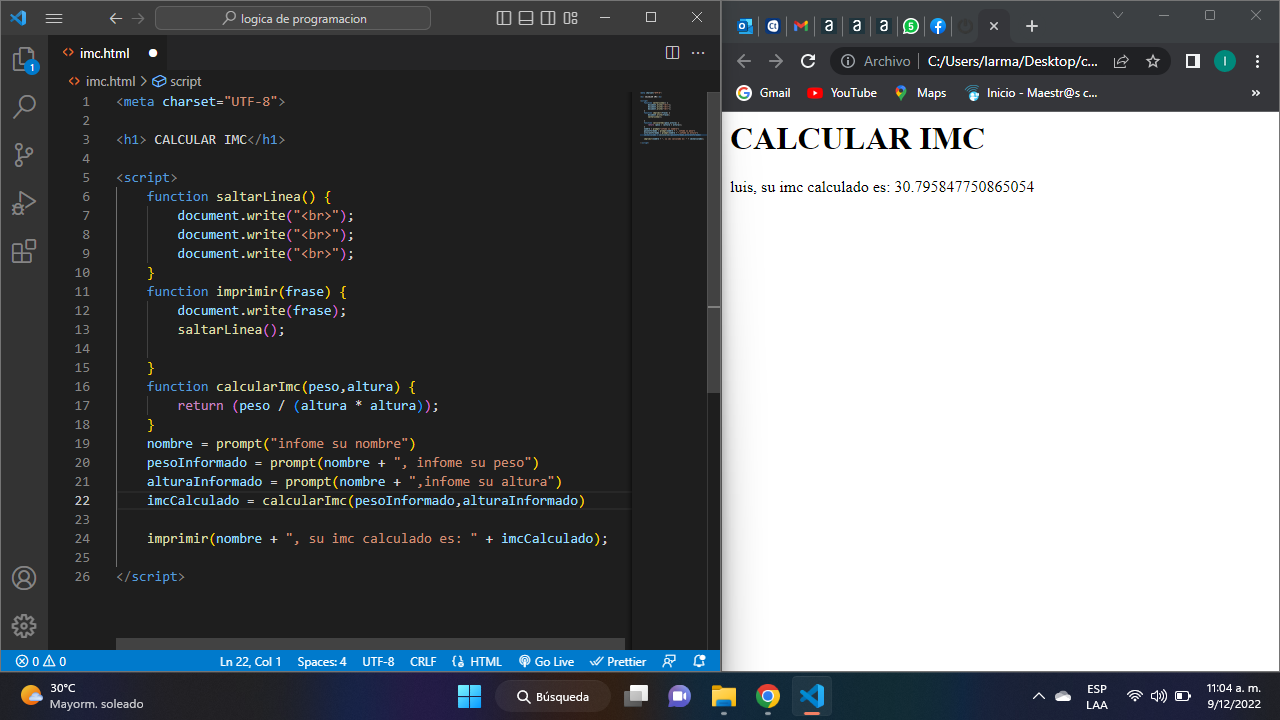Open Manage gear settings in VS Code
This screenshot has width=1280, height=720.
[24, 626]
